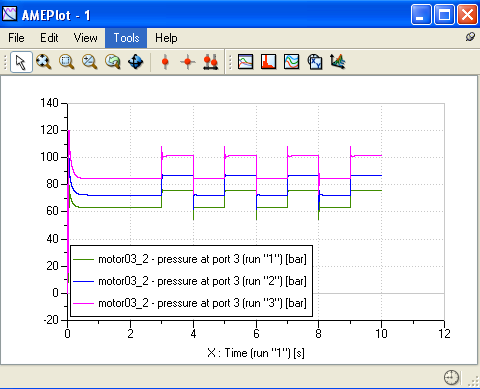Click the status bar clock icon
Screen dimensions: 480x389
pos(451,378)
